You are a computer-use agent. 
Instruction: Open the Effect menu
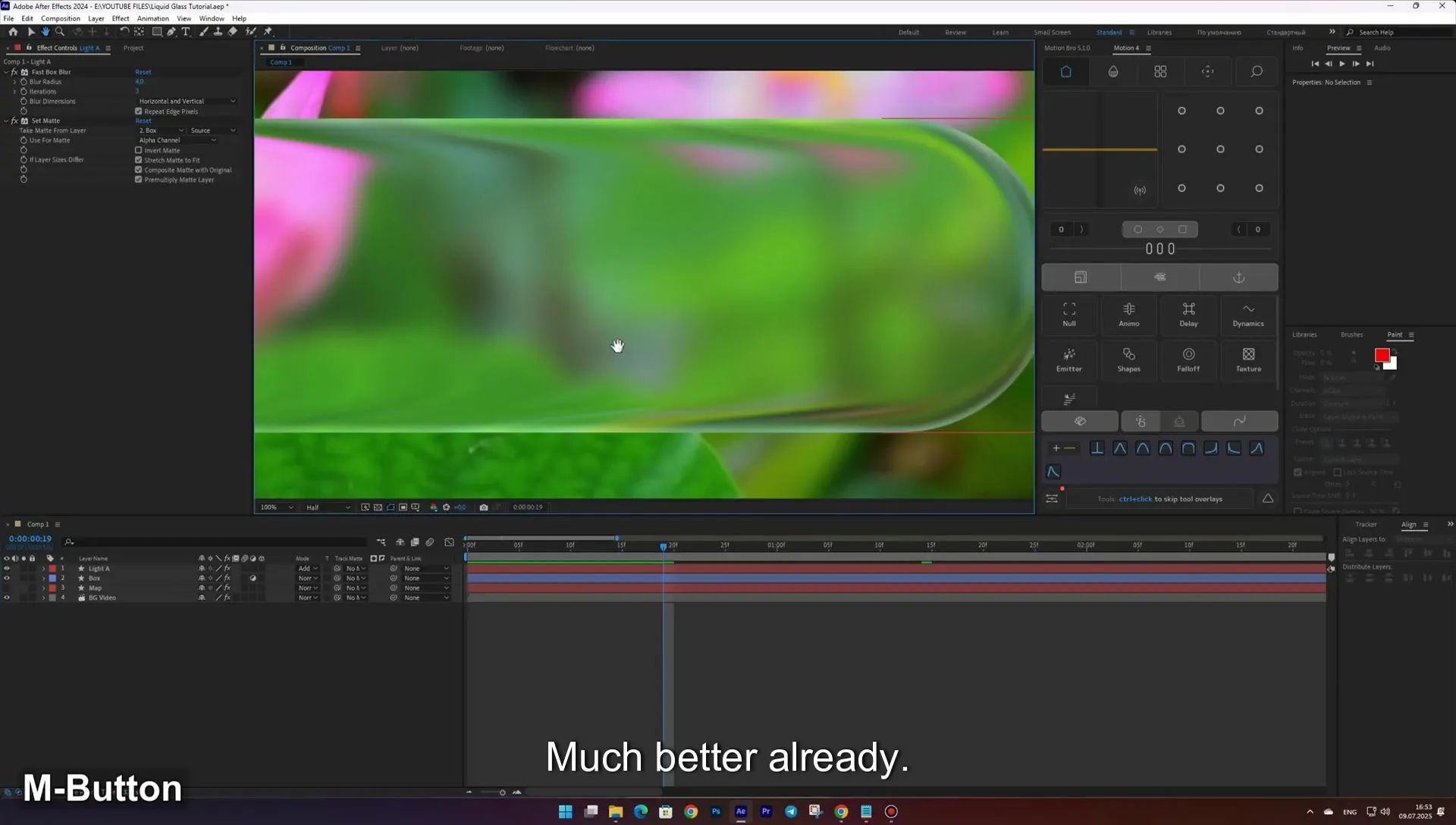pos(121,18)
